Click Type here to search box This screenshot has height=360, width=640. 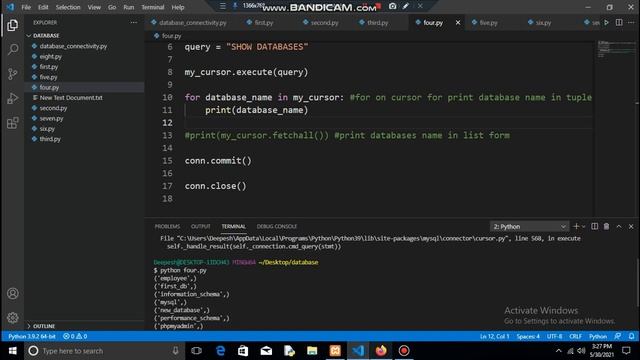(x=103, y=351)
